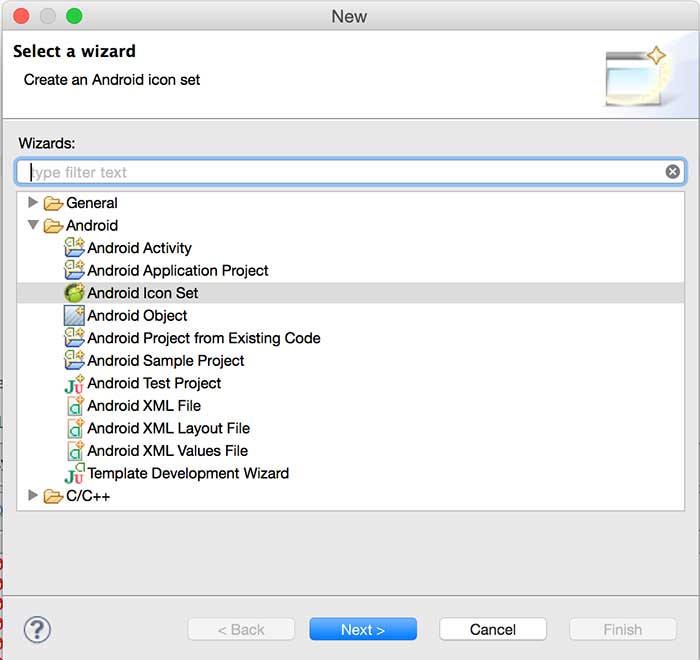Select the Android Activity wizard
Screen dimensions: 700x660
(140, 248)
